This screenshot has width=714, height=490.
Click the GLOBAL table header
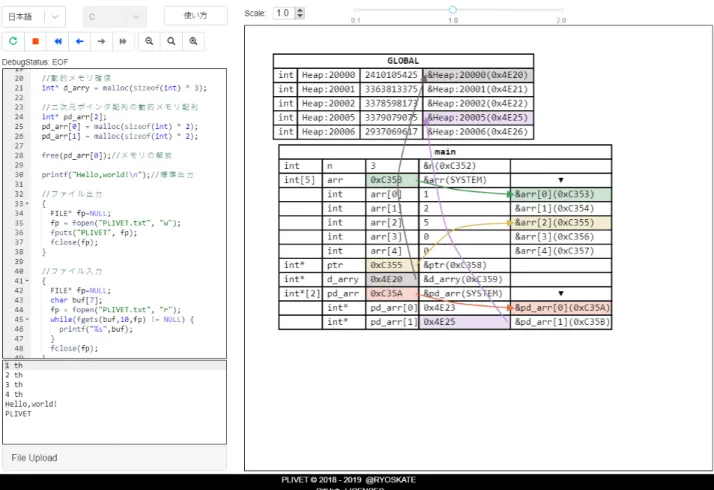403,61
